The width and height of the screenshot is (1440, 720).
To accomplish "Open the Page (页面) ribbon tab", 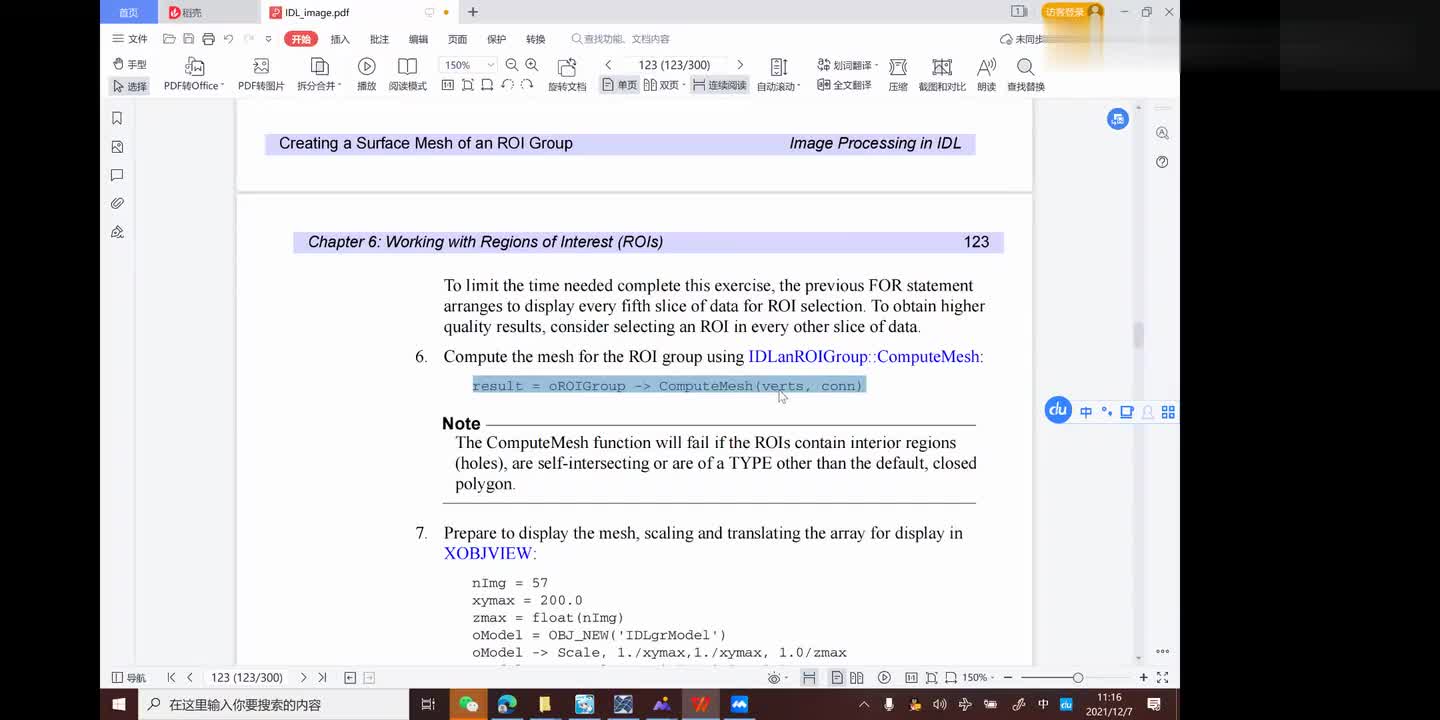I will [x=457, y=39].
